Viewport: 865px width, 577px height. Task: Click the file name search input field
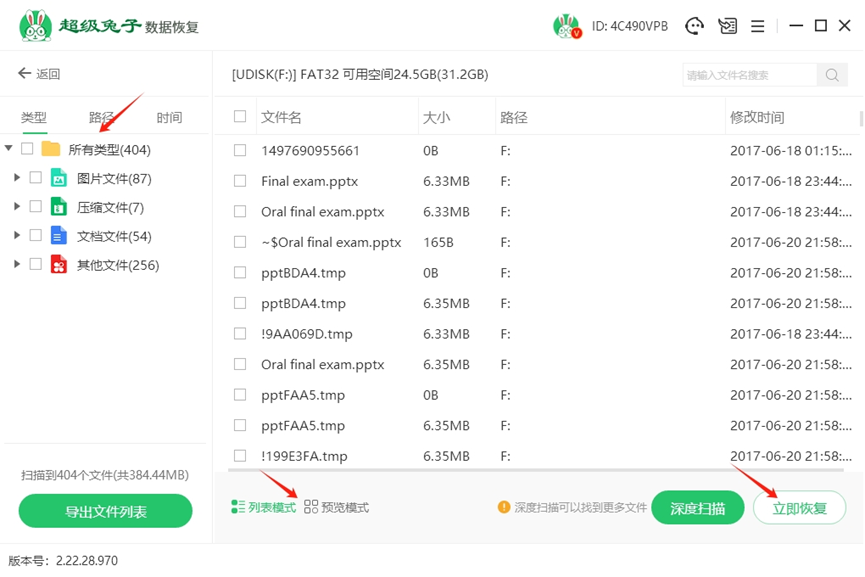750,75
